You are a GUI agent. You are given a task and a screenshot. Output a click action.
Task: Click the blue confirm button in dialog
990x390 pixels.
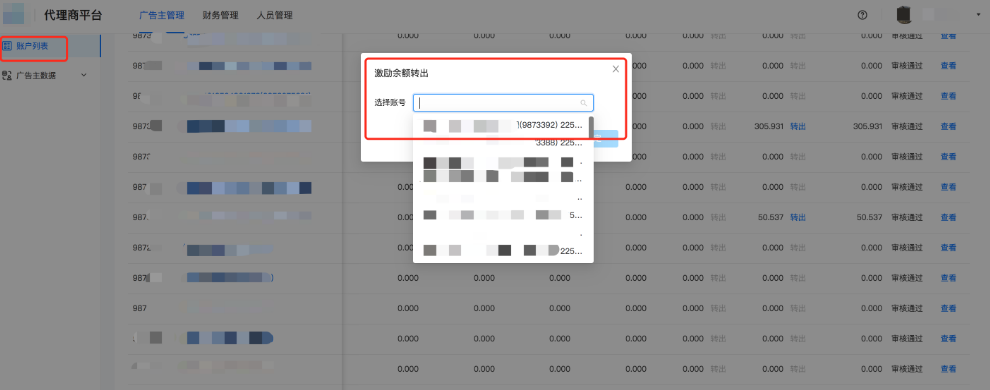(x=605, y=139)
